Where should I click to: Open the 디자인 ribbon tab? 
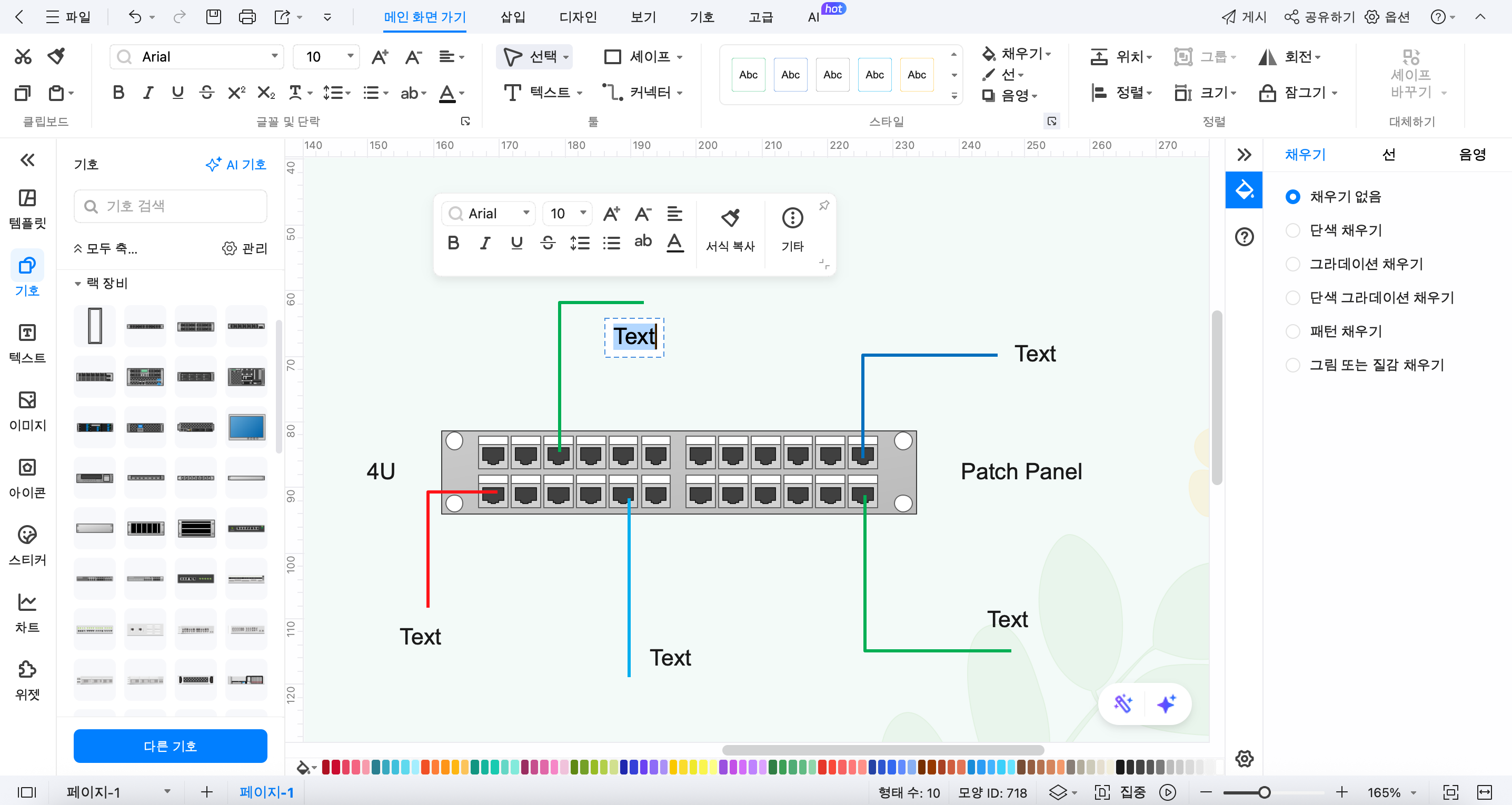coord(578,17)
